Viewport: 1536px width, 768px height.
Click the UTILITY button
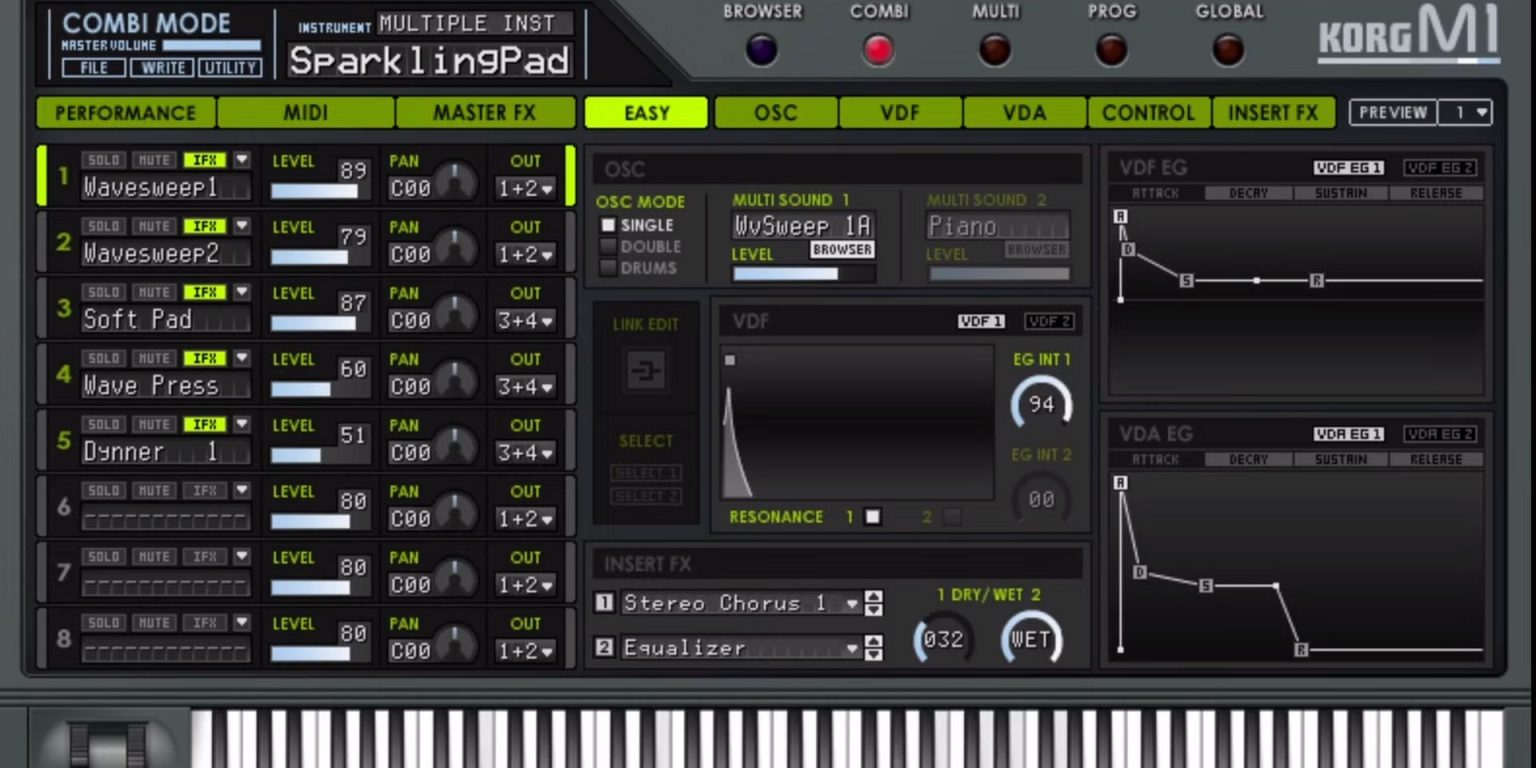(229, 68)
